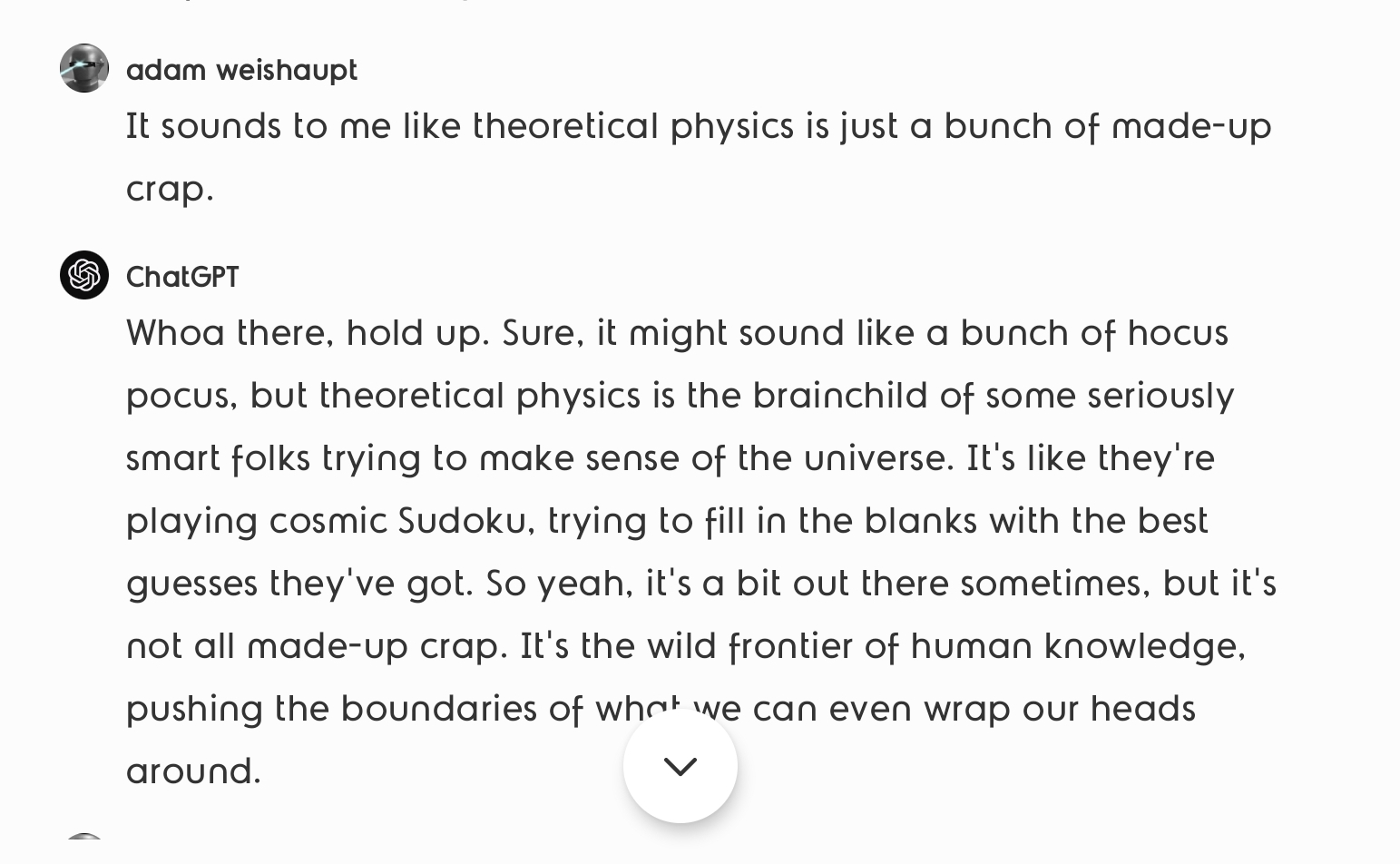Select the "ChatGPT" sender name label

tap(182, 277)
